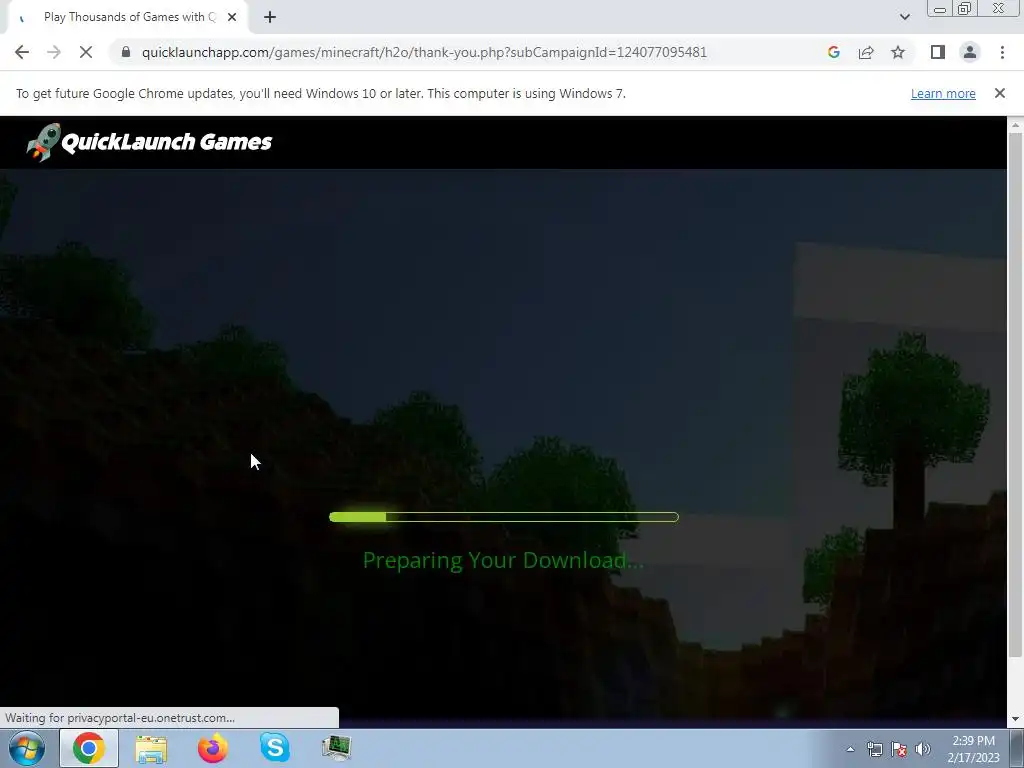Dismiss the Chrome update notification bar
Image resolution: width=1024 pixels, height=768 pixels.
tap(999, 93)
